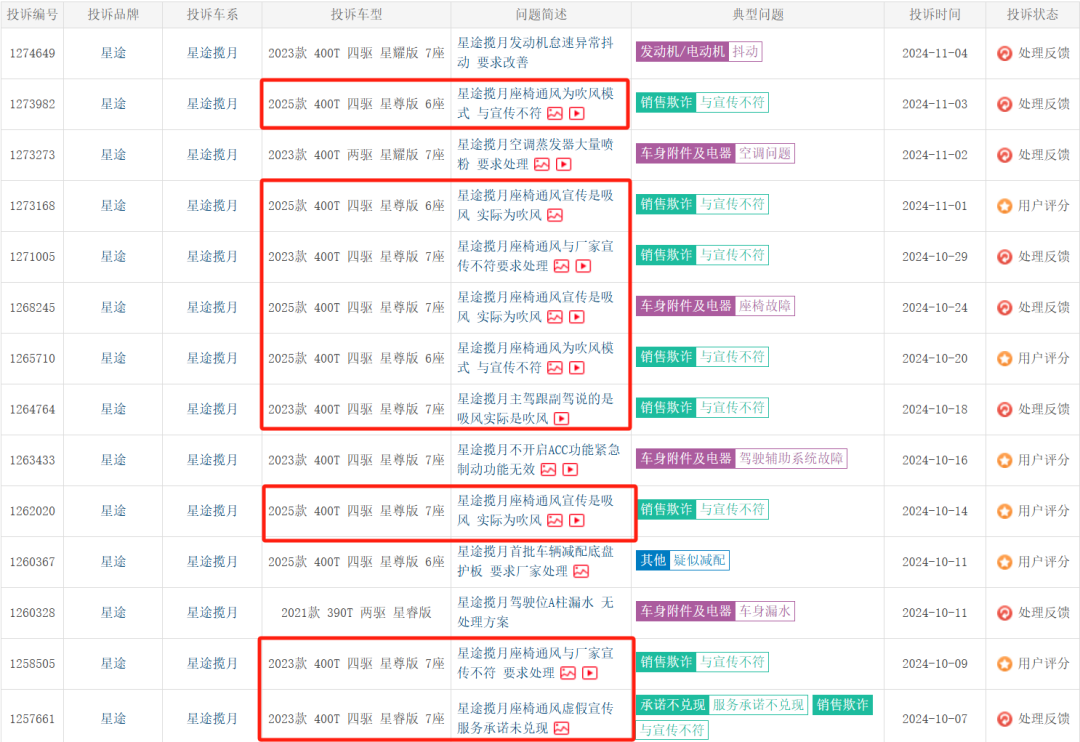Click 用户评分 star icon for complaint 1260367

(1004, 562)
